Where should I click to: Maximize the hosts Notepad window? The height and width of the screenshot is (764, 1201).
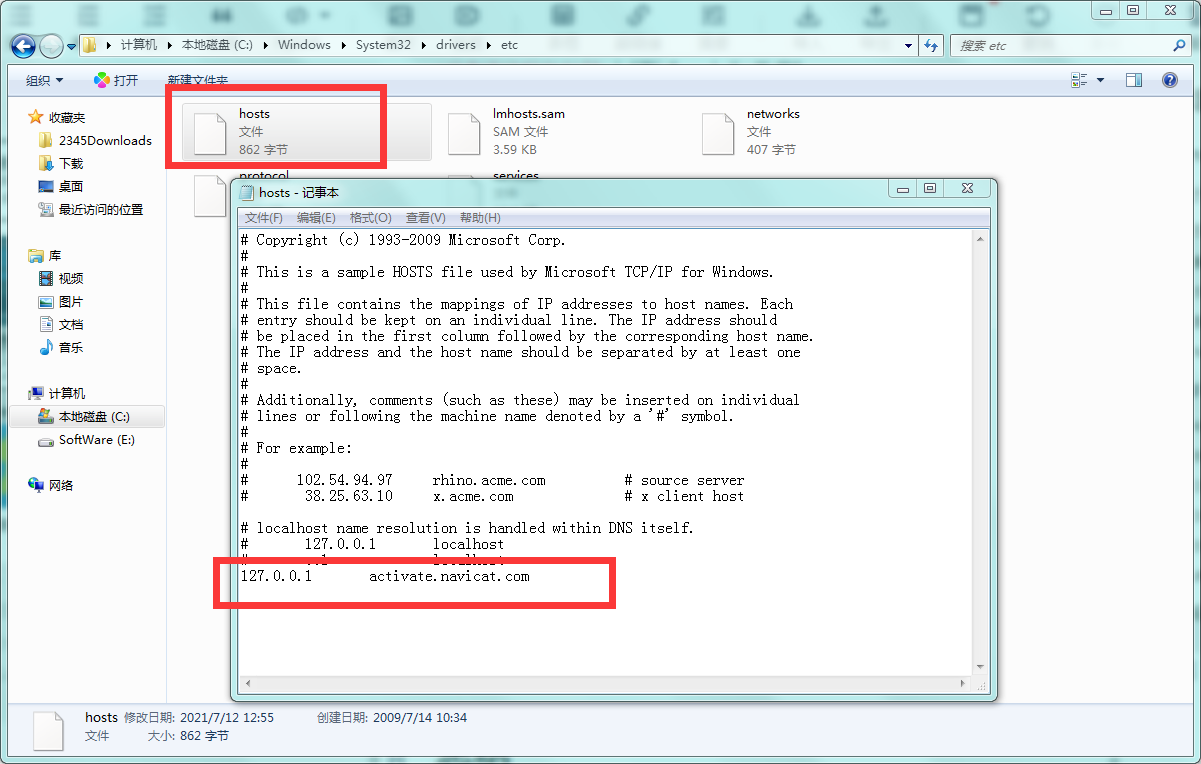click(x=929, y=188)
